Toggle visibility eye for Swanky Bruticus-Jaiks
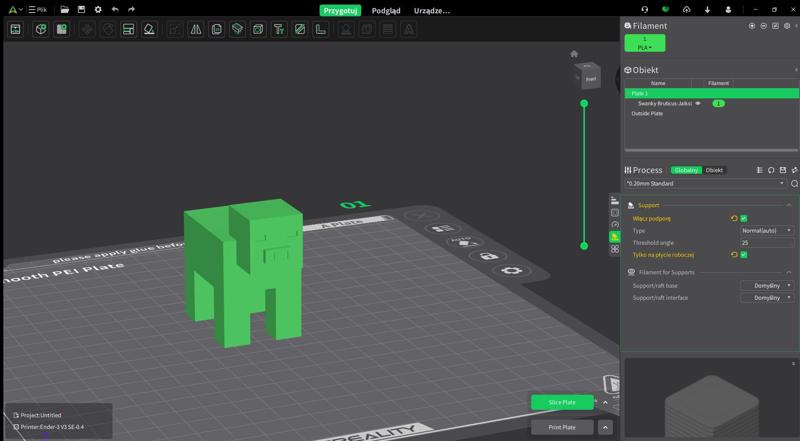Viewport: 800px width, 441px height. (698, 103)
